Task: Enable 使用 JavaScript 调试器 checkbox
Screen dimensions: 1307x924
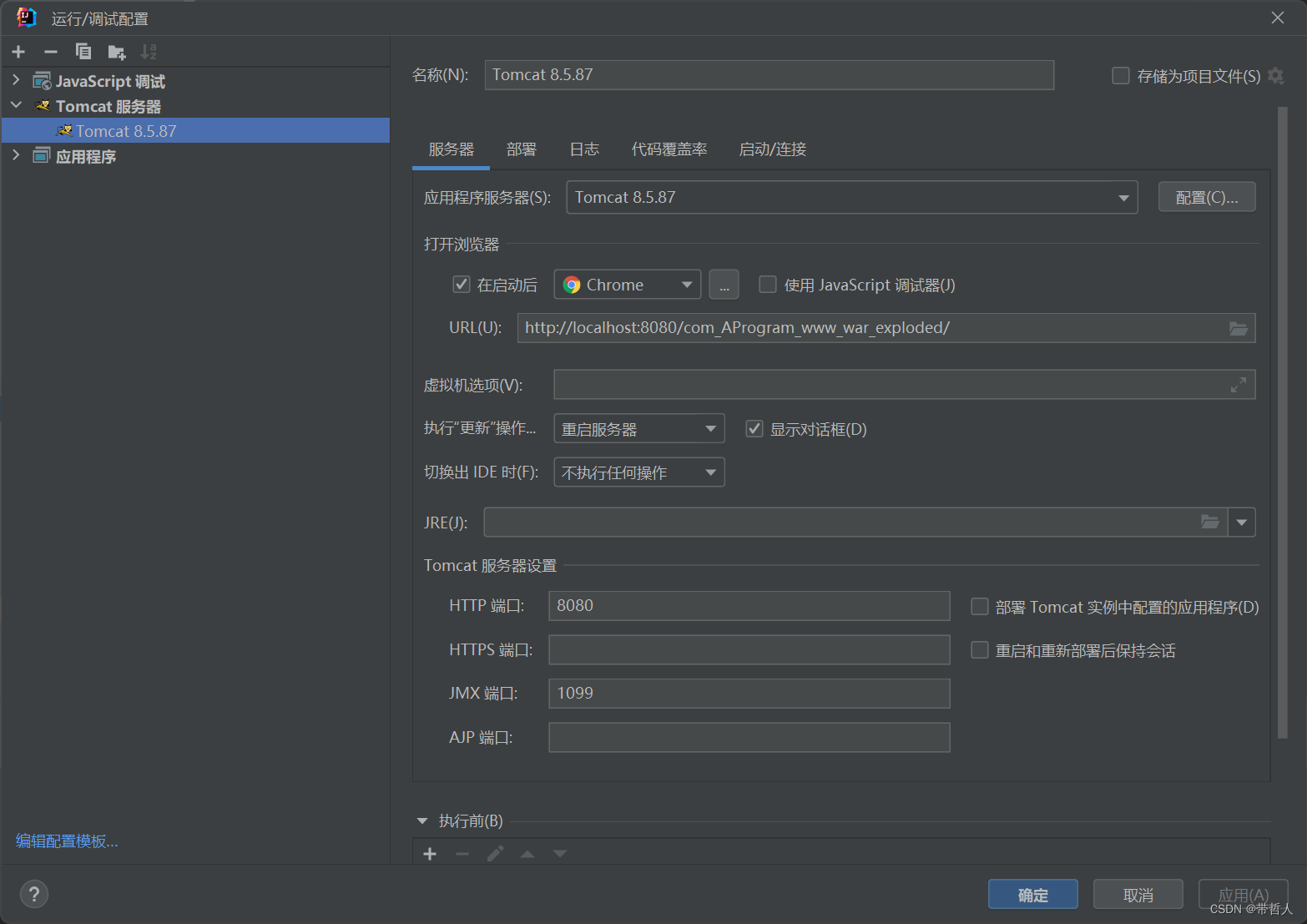Action: coord(767,285)
